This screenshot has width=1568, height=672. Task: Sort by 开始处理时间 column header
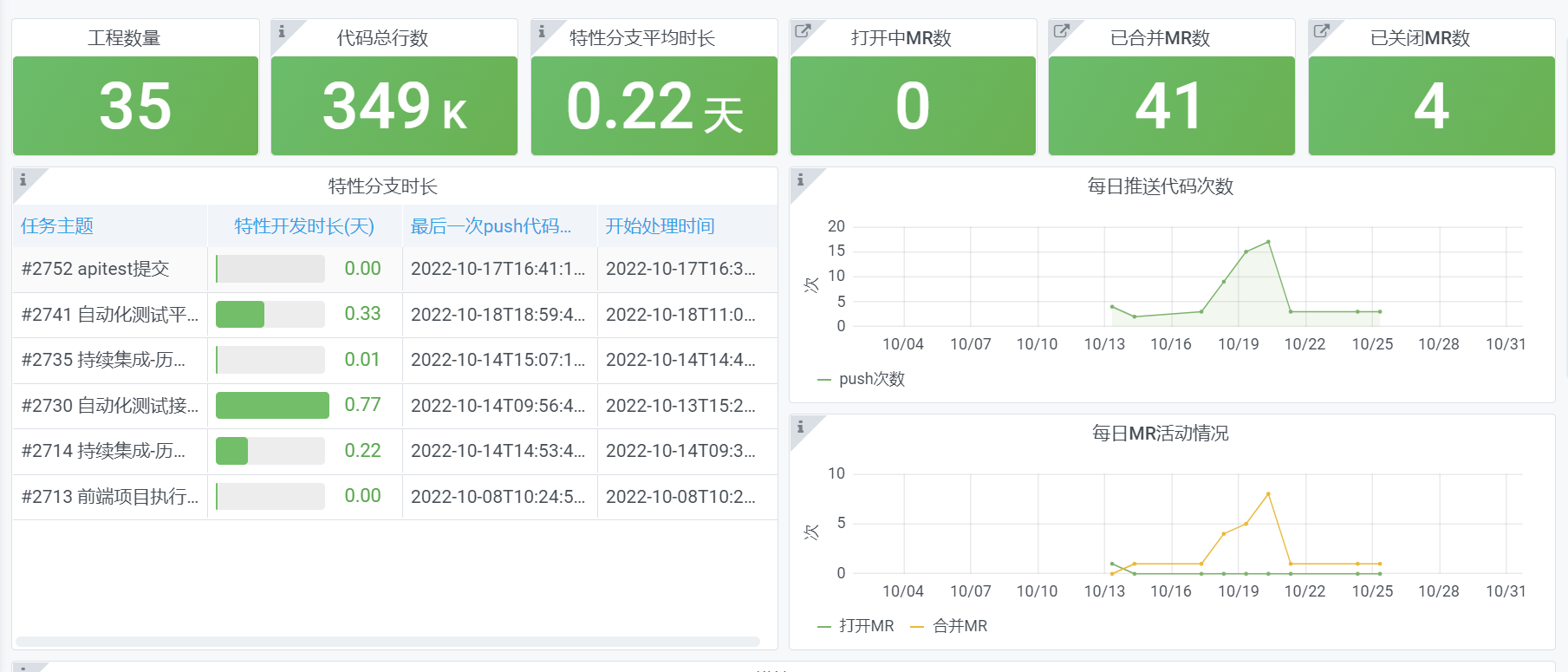click(x=660, y=226)
